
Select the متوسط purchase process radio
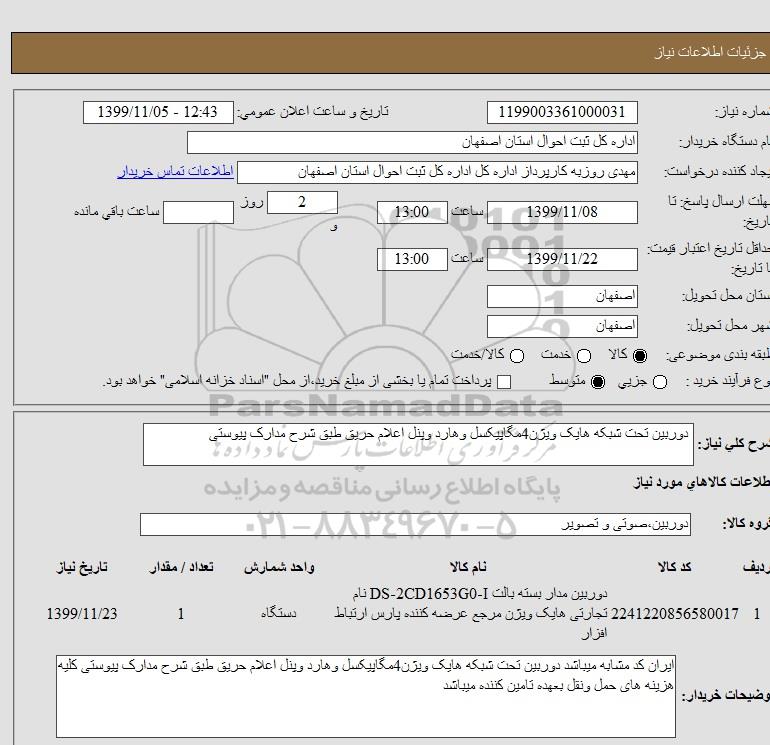tap(598, 382)
